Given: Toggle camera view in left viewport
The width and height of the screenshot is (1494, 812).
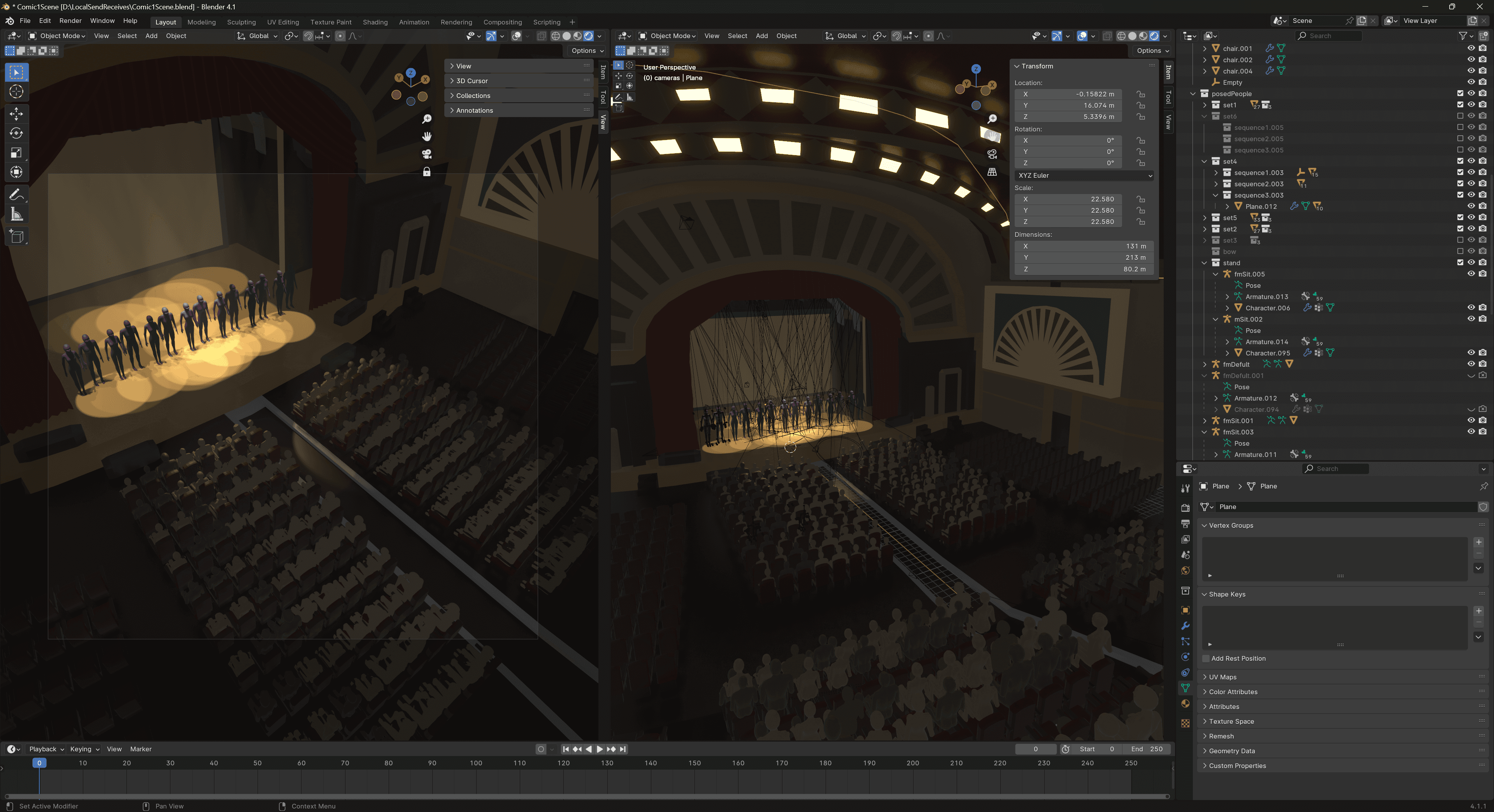Looking at the screenshot, I should (427, 154).
